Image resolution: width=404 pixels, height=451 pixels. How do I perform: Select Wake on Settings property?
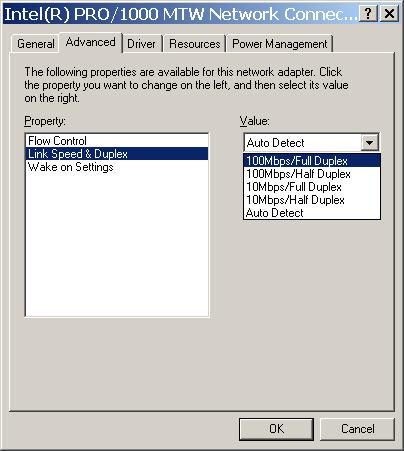pyautogui.click(x=117, y=167)
